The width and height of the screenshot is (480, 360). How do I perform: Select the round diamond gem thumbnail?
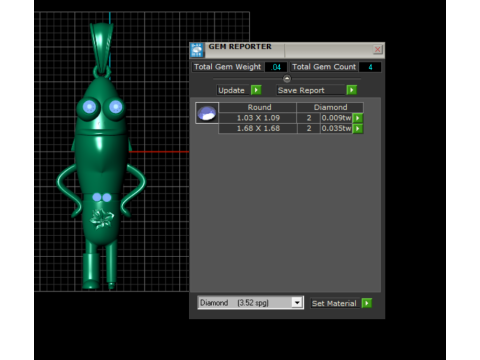pos(207,113)
